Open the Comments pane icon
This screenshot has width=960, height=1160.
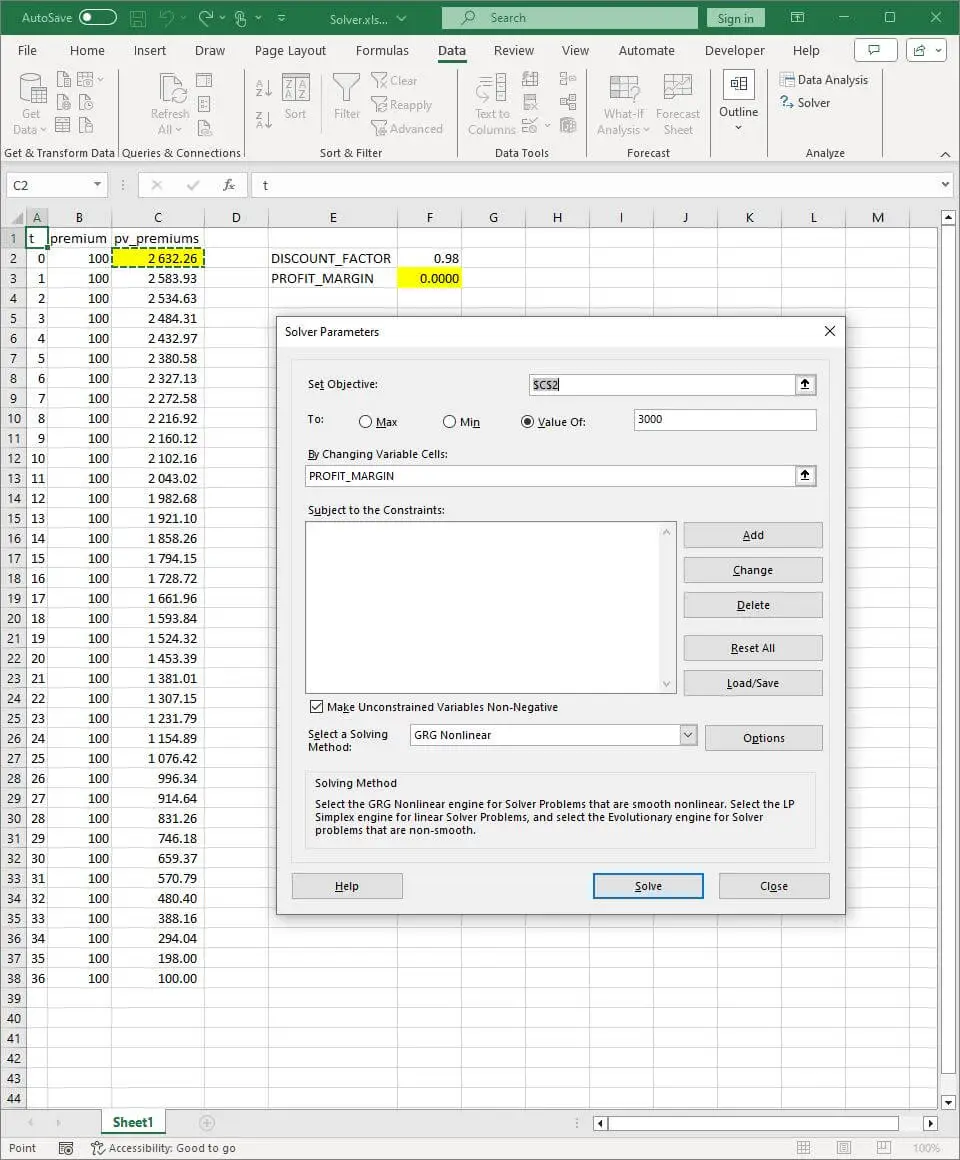pyautogui.click(x=875, y=50)
